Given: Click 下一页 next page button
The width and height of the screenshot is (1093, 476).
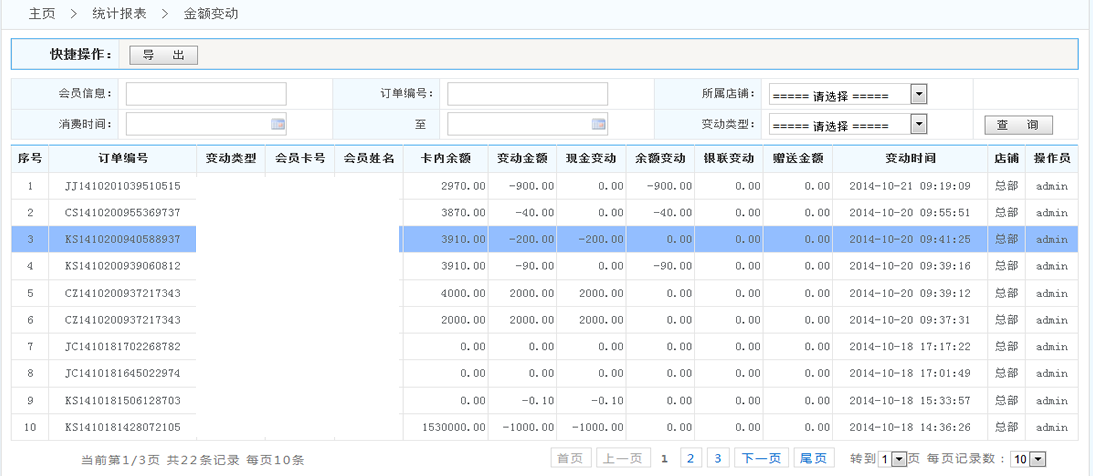Looking at the screenshot, I should 761,458.
